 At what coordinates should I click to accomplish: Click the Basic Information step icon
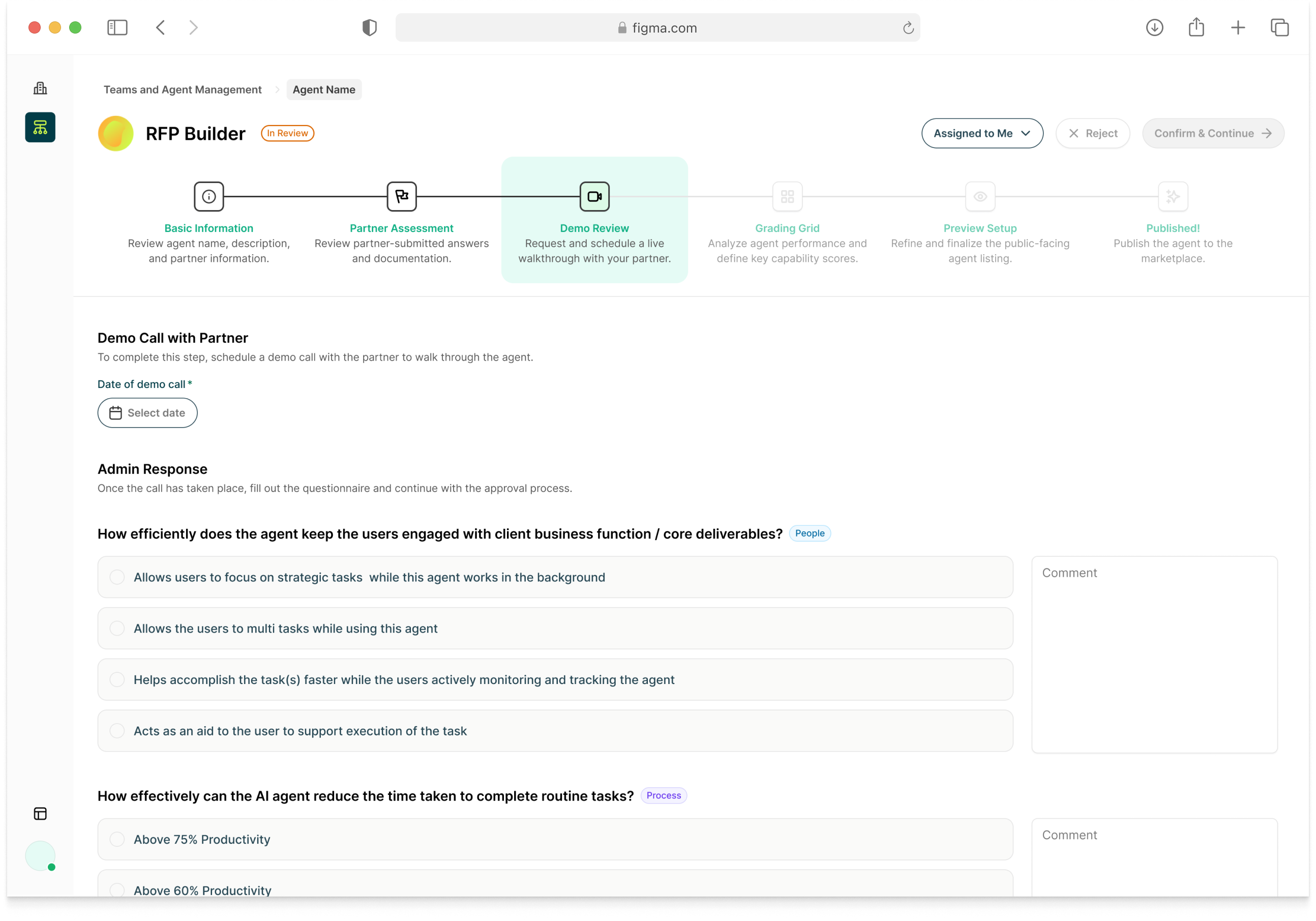pos(208,197)
